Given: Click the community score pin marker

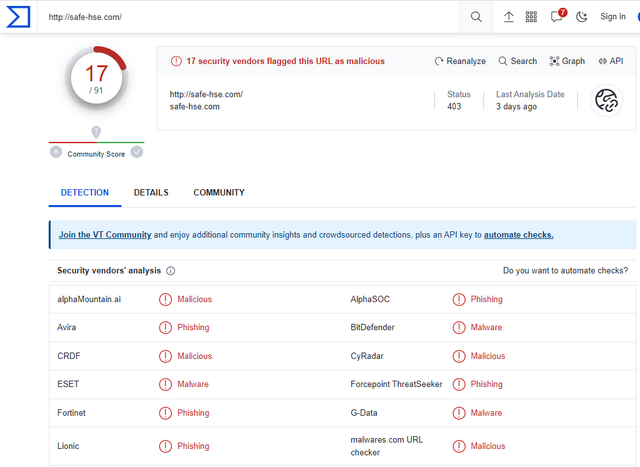Looking at the screenshot, I should 96,132.
